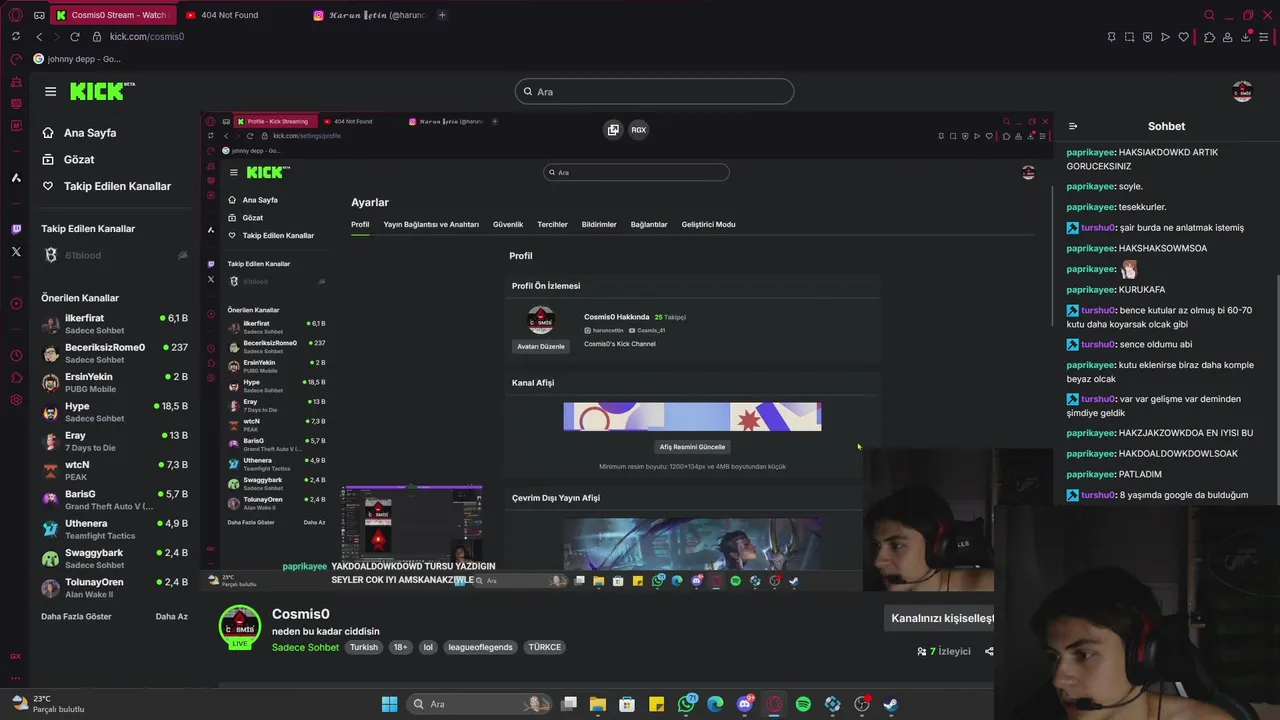Open Swaggybark channel
This screenshot has height=720, width=1280.
115,558
